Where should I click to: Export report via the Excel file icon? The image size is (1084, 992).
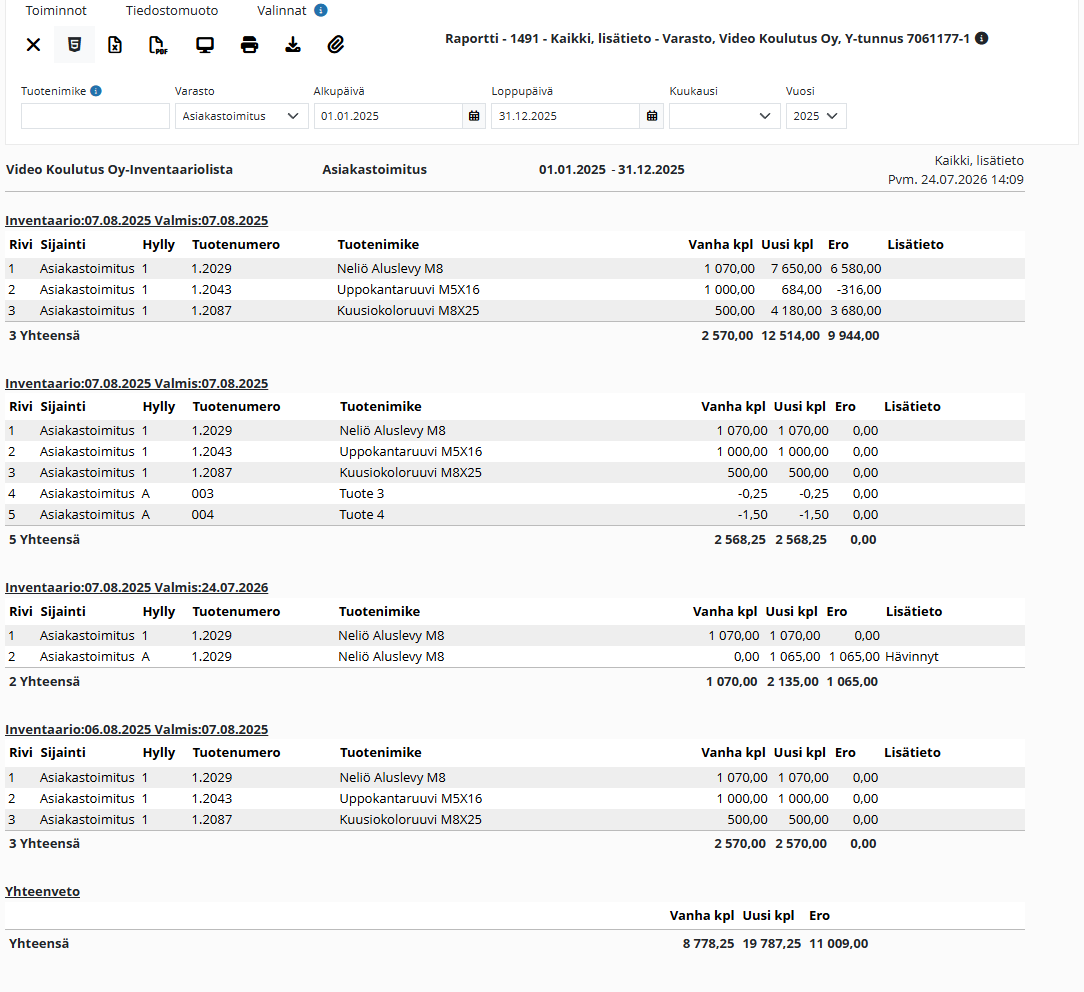115,45
